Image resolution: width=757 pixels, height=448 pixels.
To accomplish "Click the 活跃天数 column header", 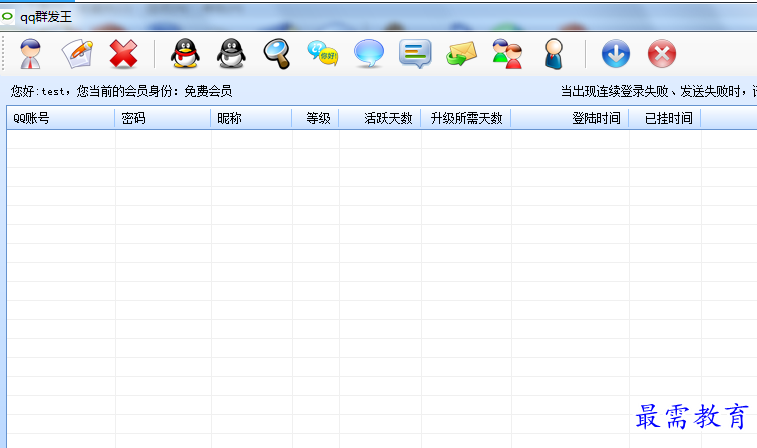I will click(380, 118).
